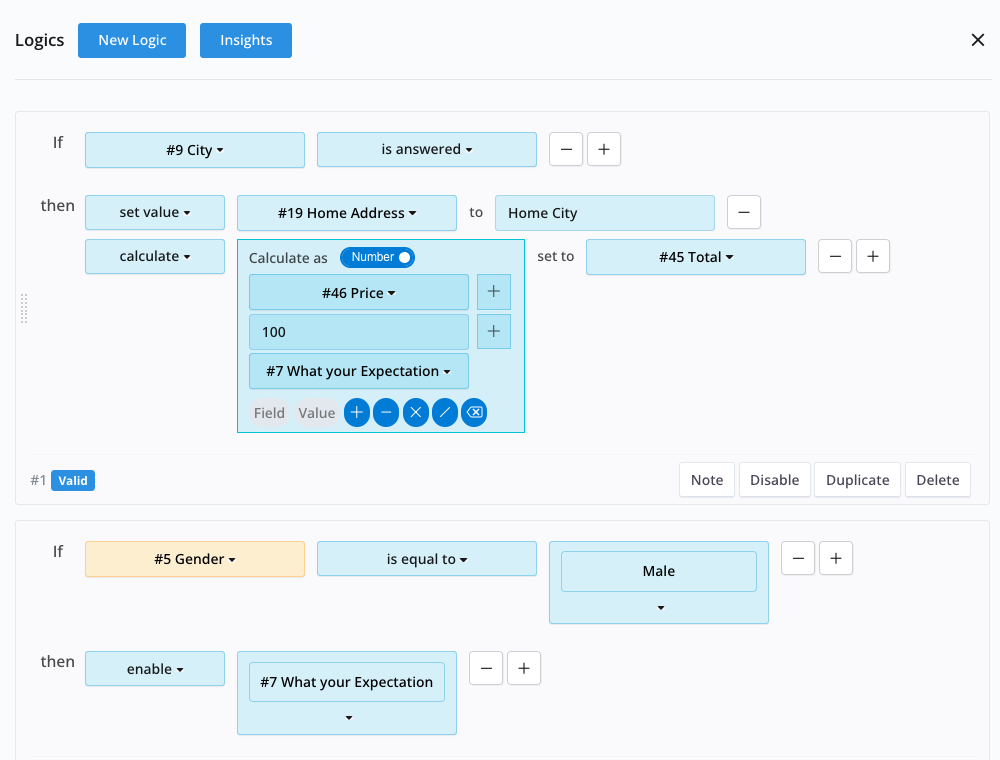Click the addition operator icon in calculator
The image size is (1000, 760).
click(x=357, y=413)
